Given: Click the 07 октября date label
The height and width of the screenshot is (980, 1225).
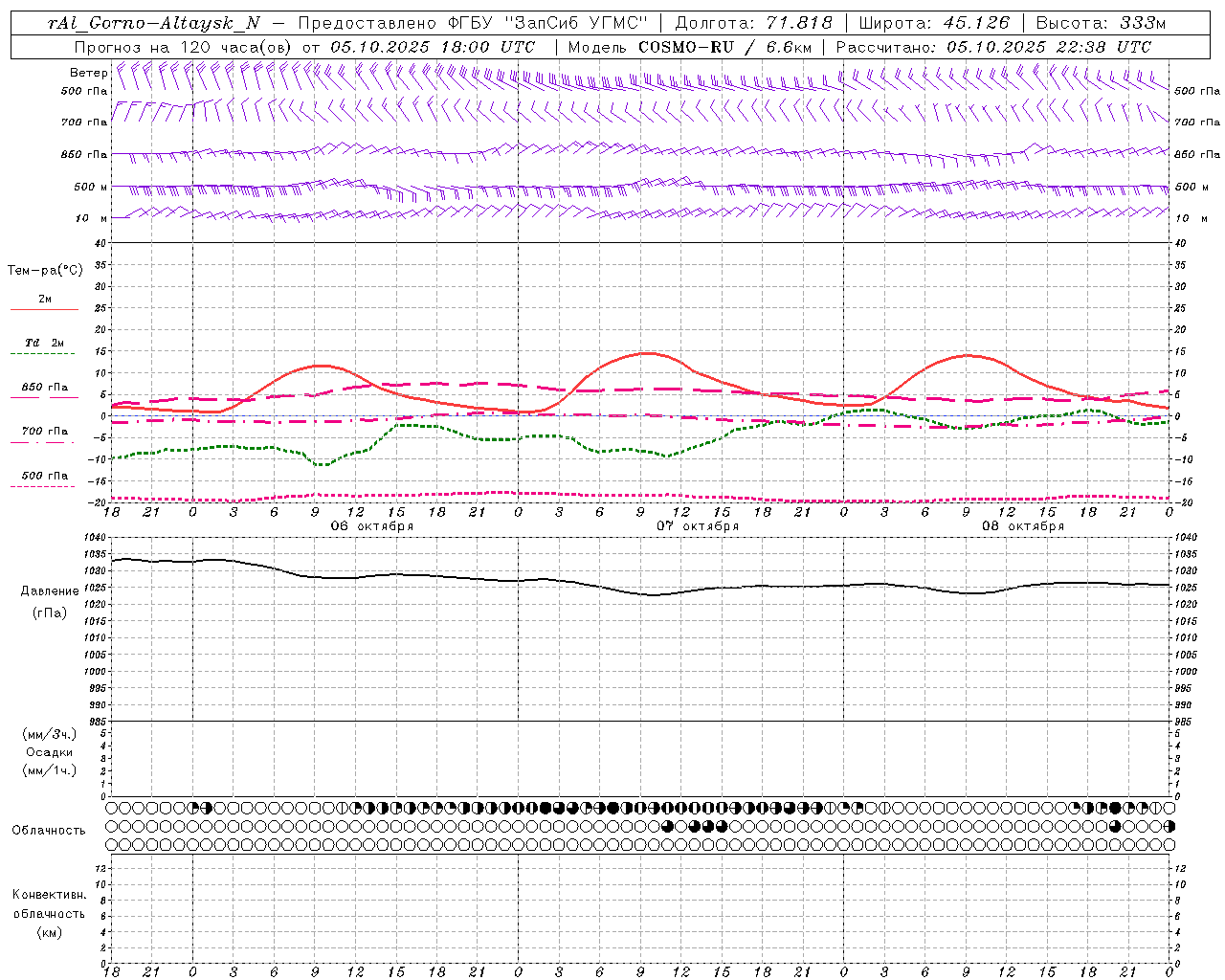Looking at the screenshot, I should click(698, 526).
